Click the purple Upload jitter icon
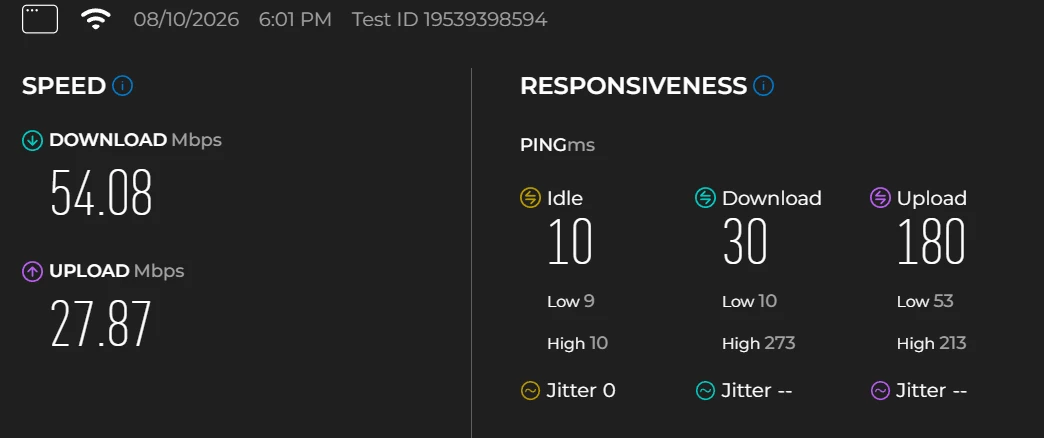Image resolution: width=1044 pixels, height=438 pixels. coord(880,391)
